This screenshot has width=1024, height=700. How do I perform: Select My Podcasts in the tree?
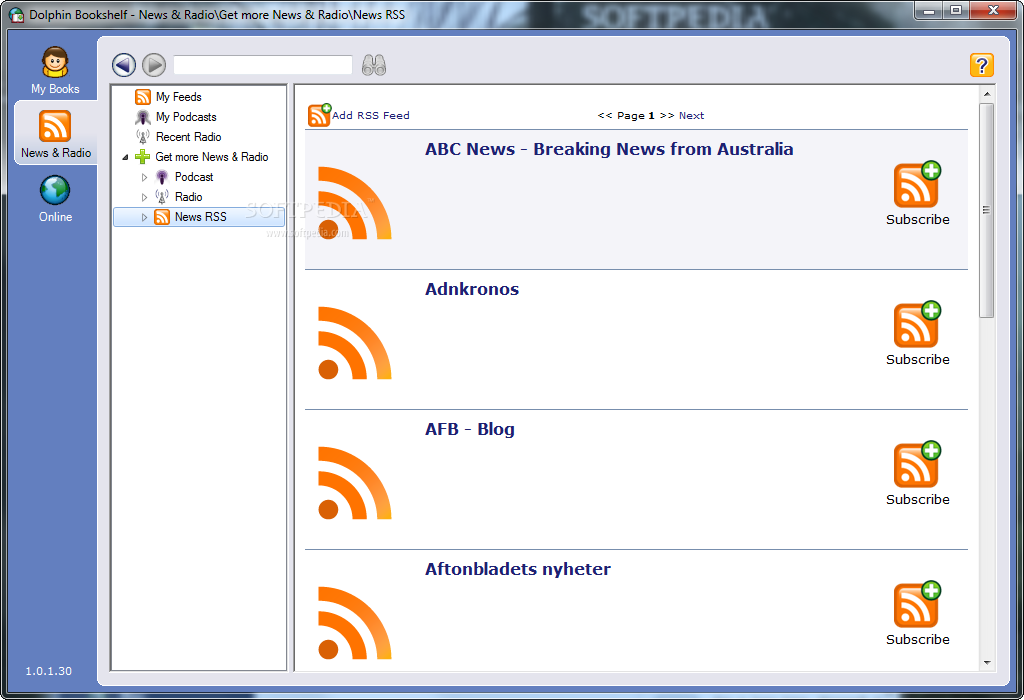(186, 117)
